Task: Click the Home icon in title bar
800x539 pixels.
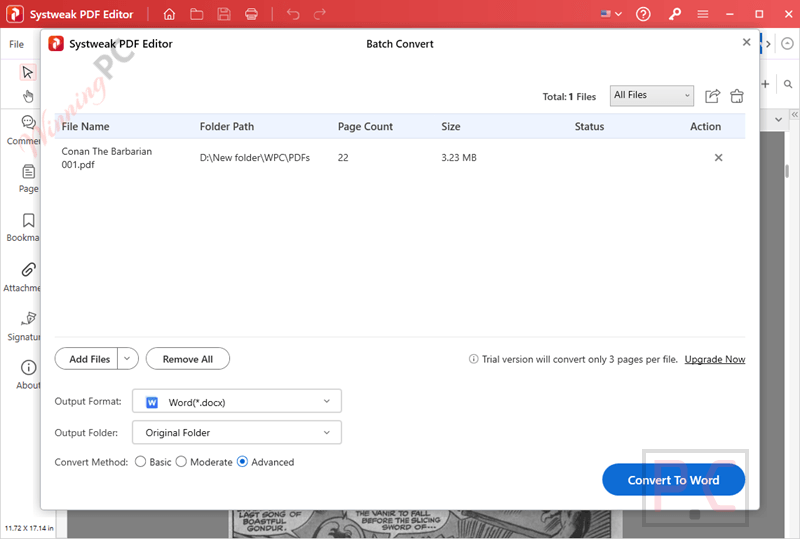Action: tap(169, 14)
